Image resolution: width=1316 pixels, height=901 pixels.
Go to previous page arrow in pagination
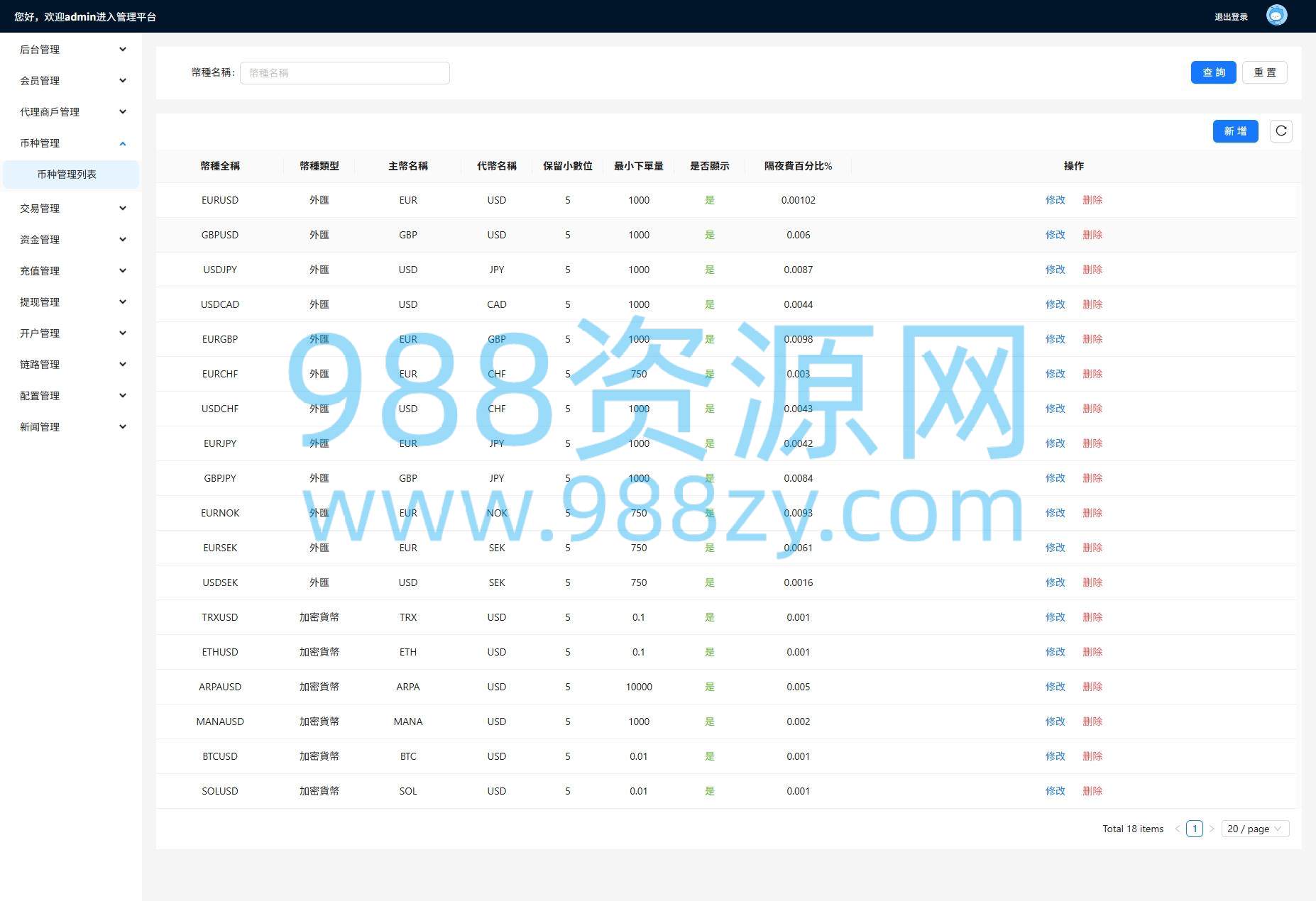[x=1178, y=829]
